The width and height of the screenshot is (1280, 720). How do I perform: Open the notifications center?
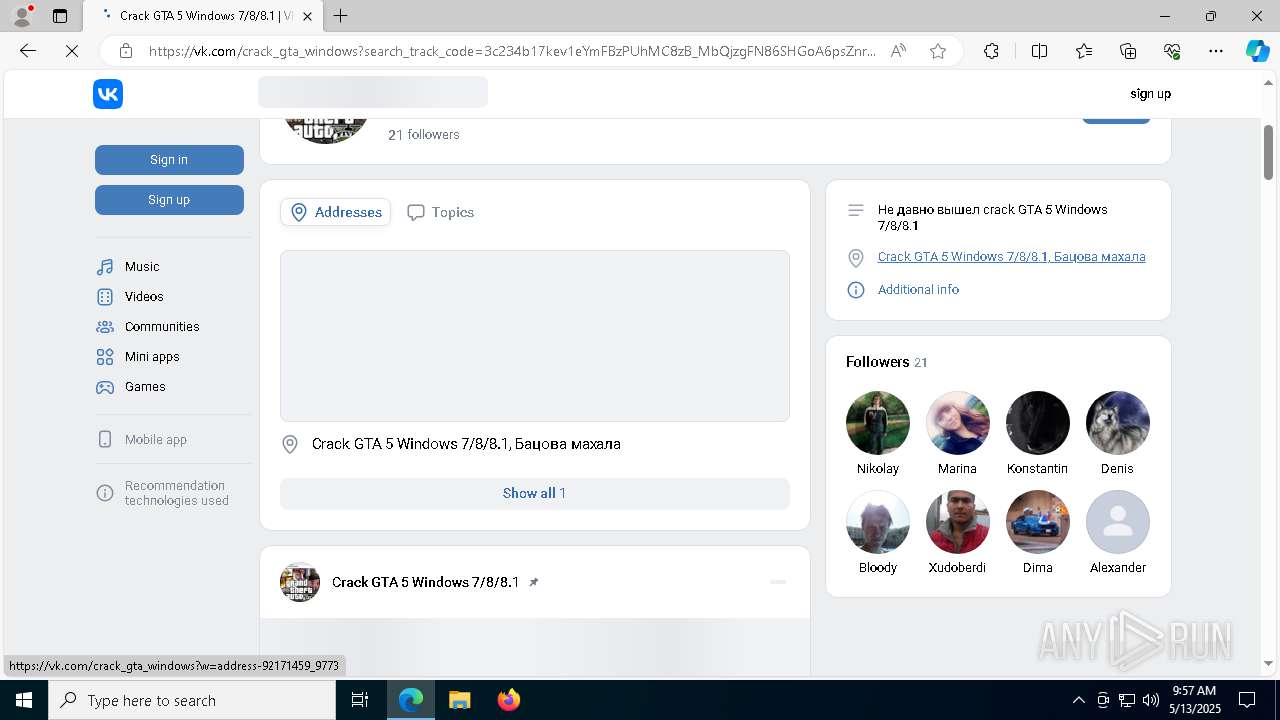pyautogui.click(x=1247, y=700)
